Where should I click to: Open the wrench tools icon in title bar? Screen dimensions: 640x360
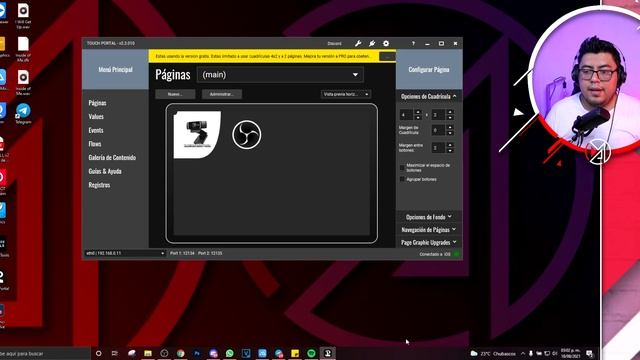pos(358,43)
